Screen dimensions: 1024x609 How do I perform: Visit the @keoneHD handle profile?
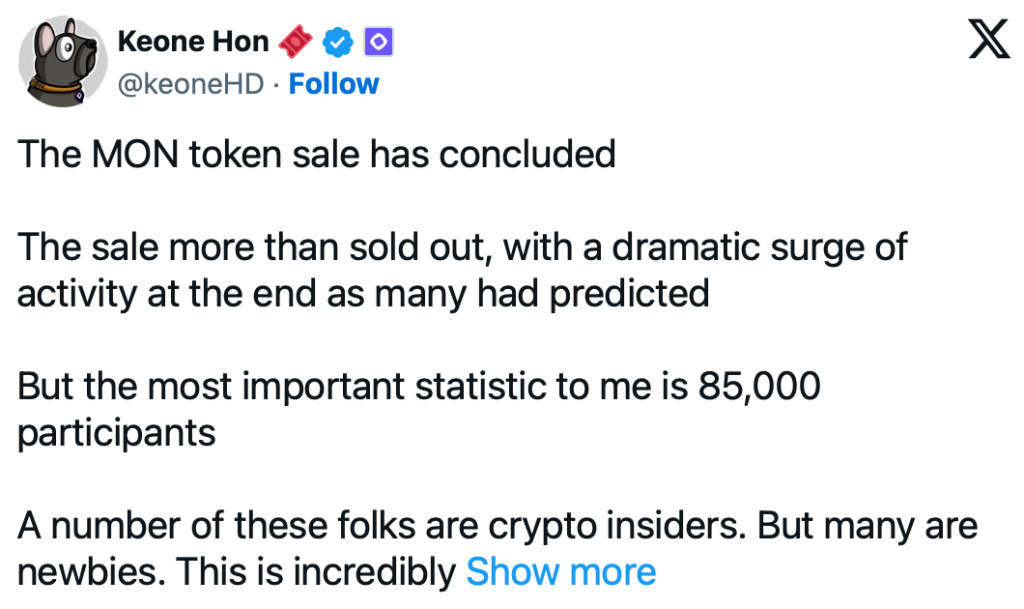tap(191, 84)
